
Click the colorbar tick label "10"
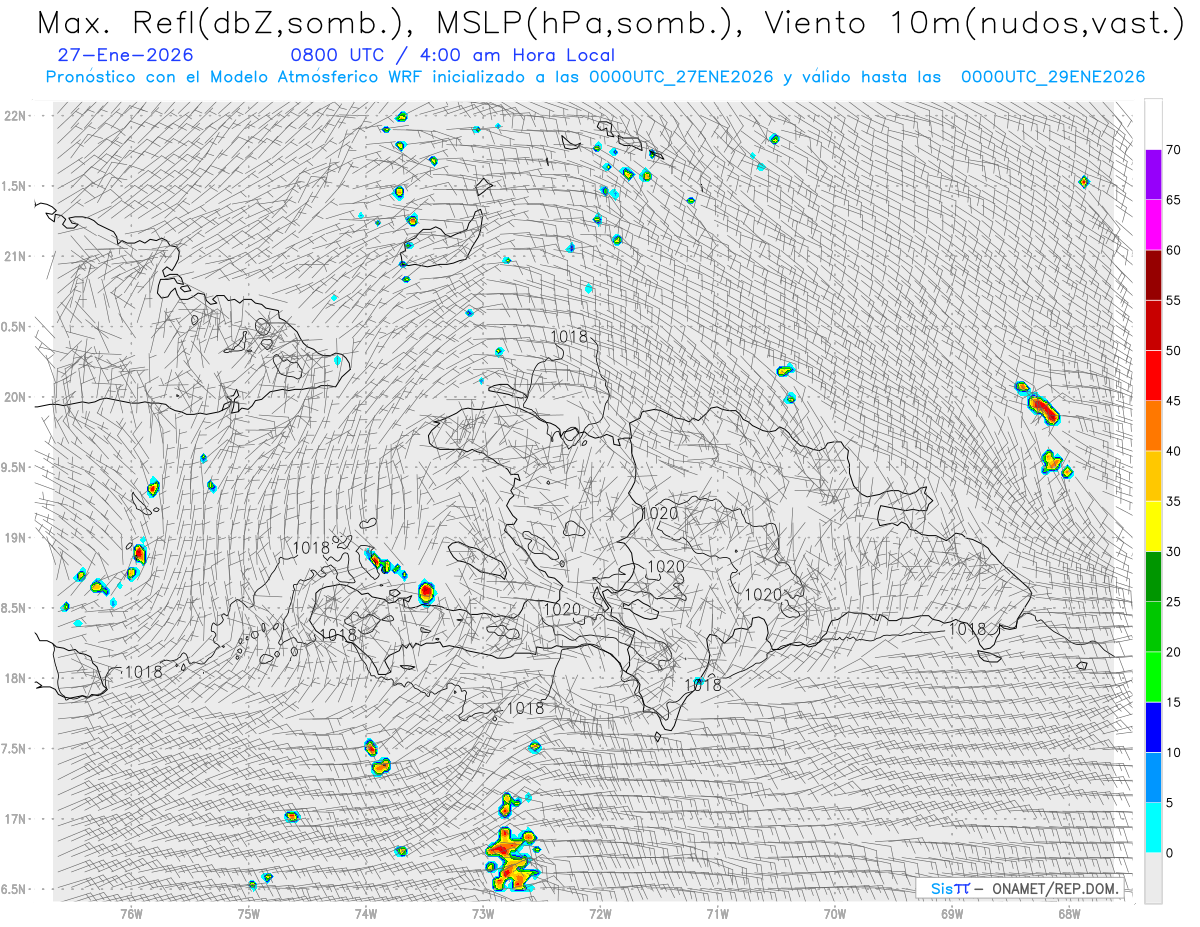coord(1174,752)
